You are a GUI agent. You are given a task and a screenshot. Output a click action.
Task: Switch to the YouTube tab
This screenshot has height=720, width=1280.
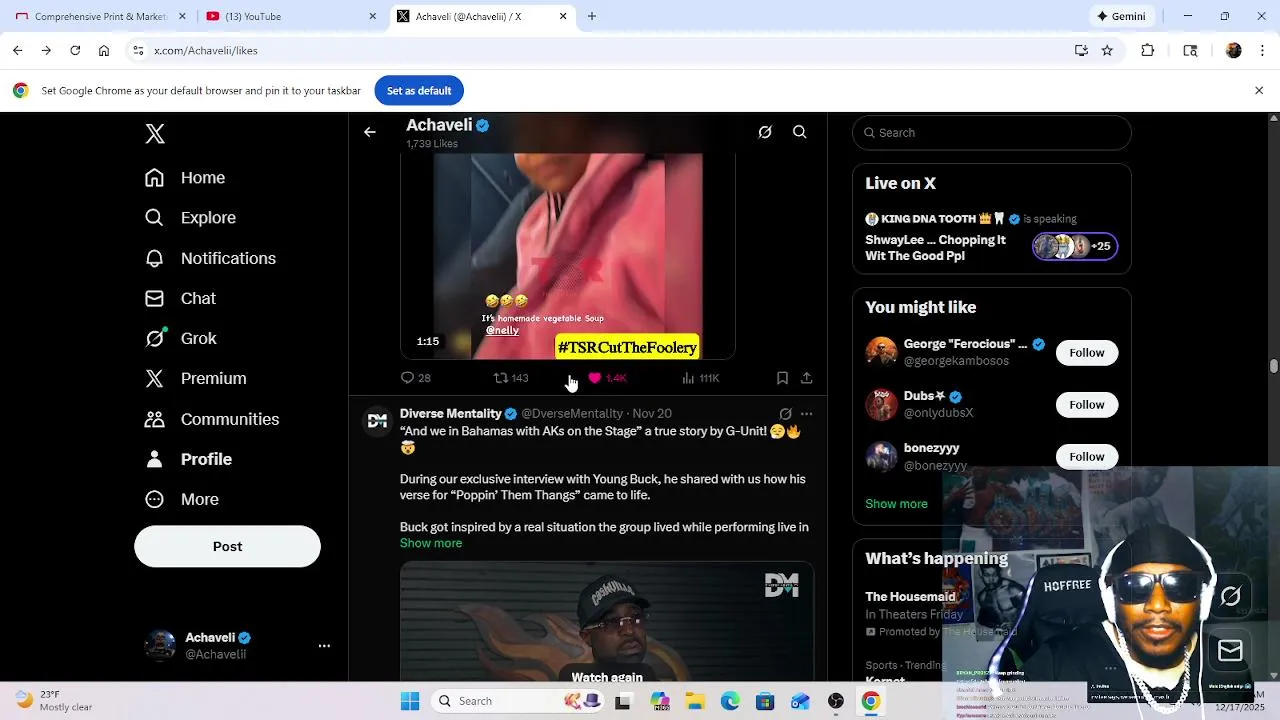(290, 16)
